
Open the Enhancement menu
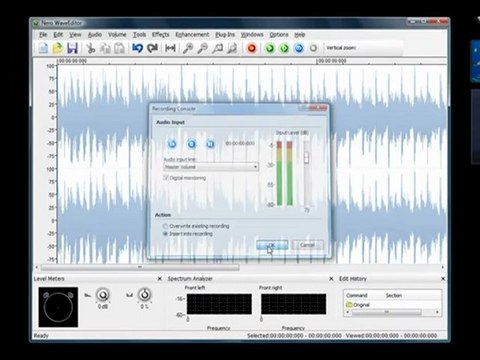[x=192, y=34]
